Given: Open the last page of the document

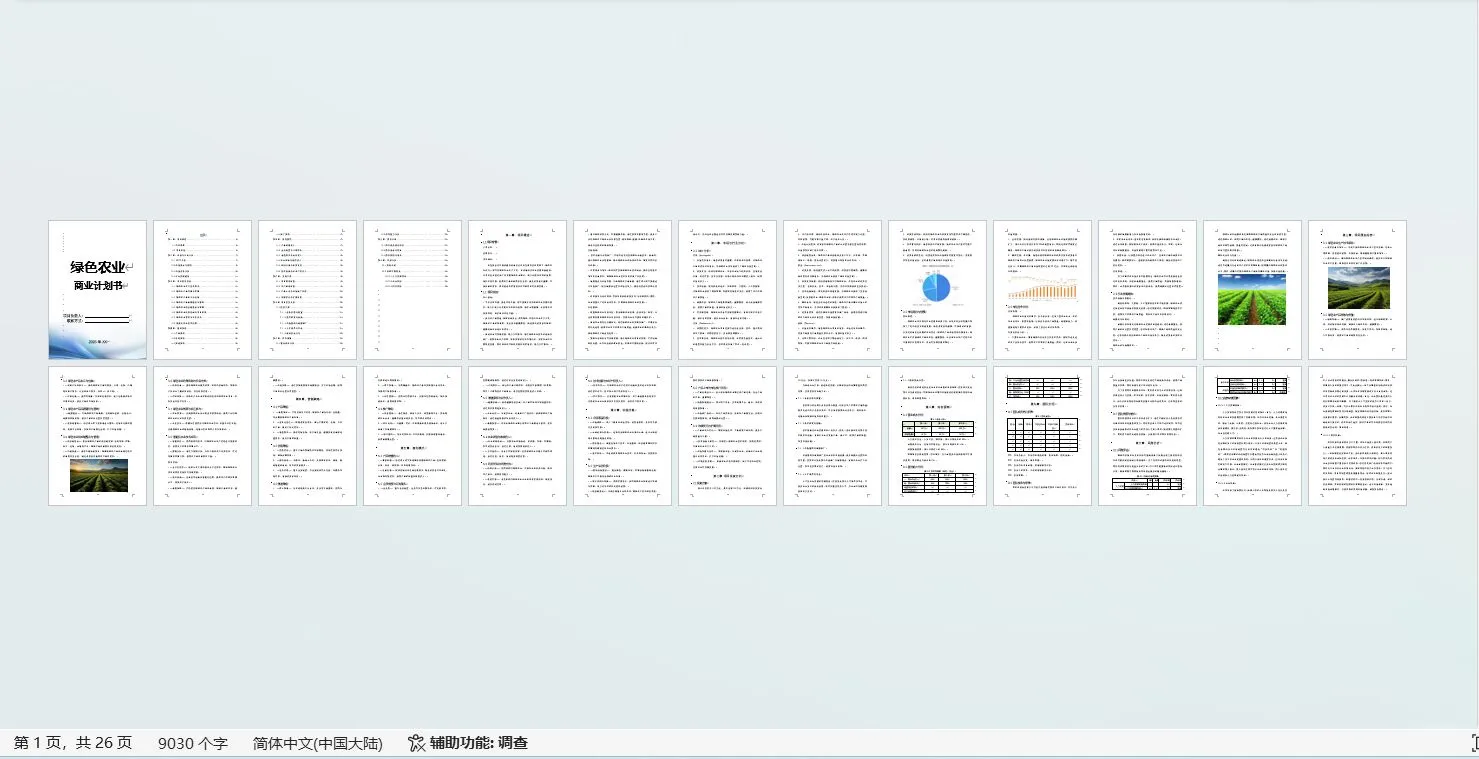Looking at the screenshot, I should point(1357,435).
